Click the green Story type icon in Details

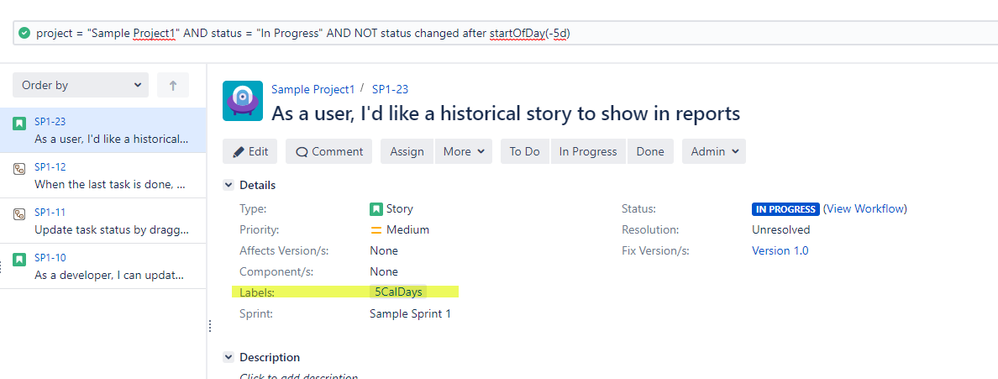[376, 208]
